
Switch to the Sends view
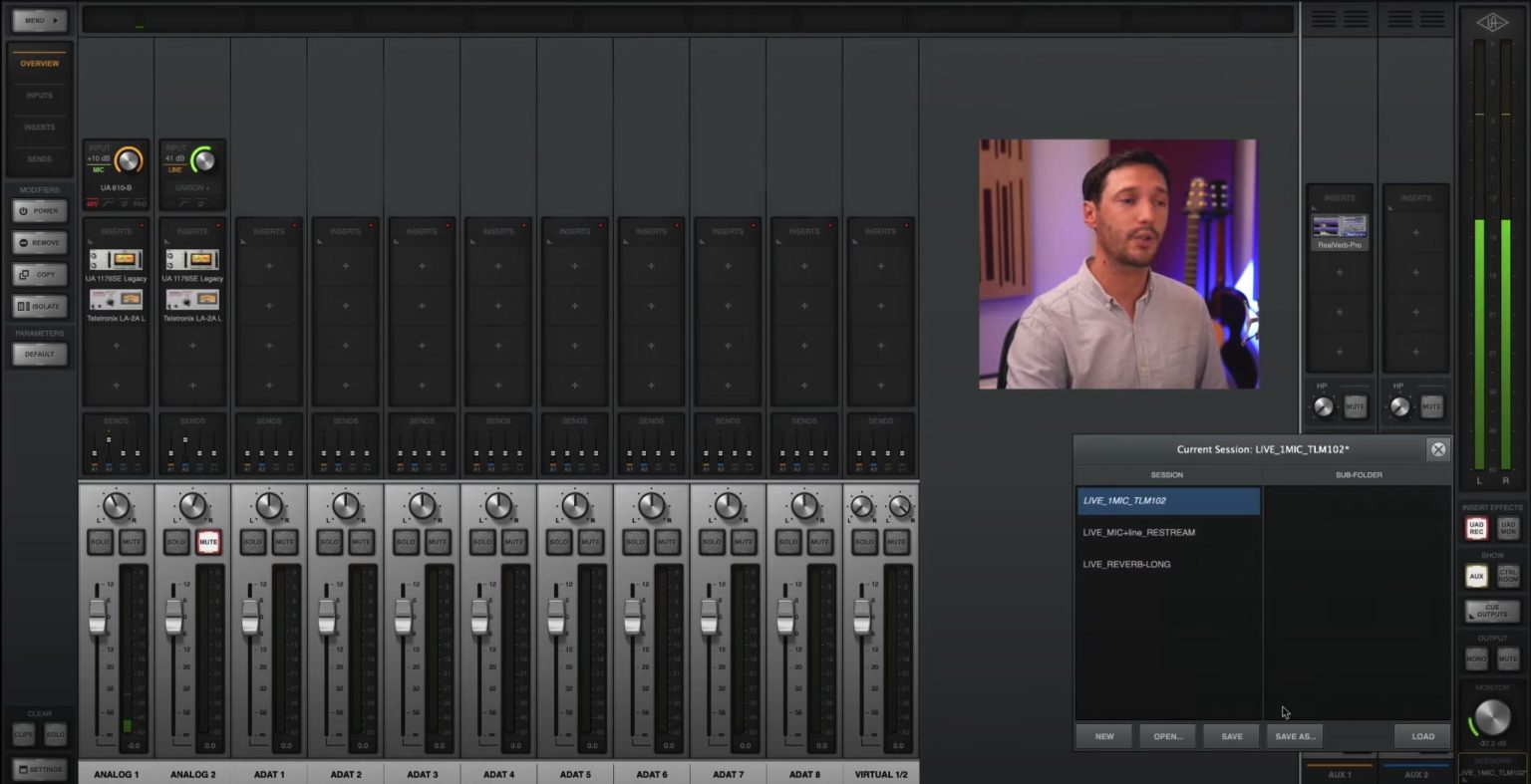point(40,159)
